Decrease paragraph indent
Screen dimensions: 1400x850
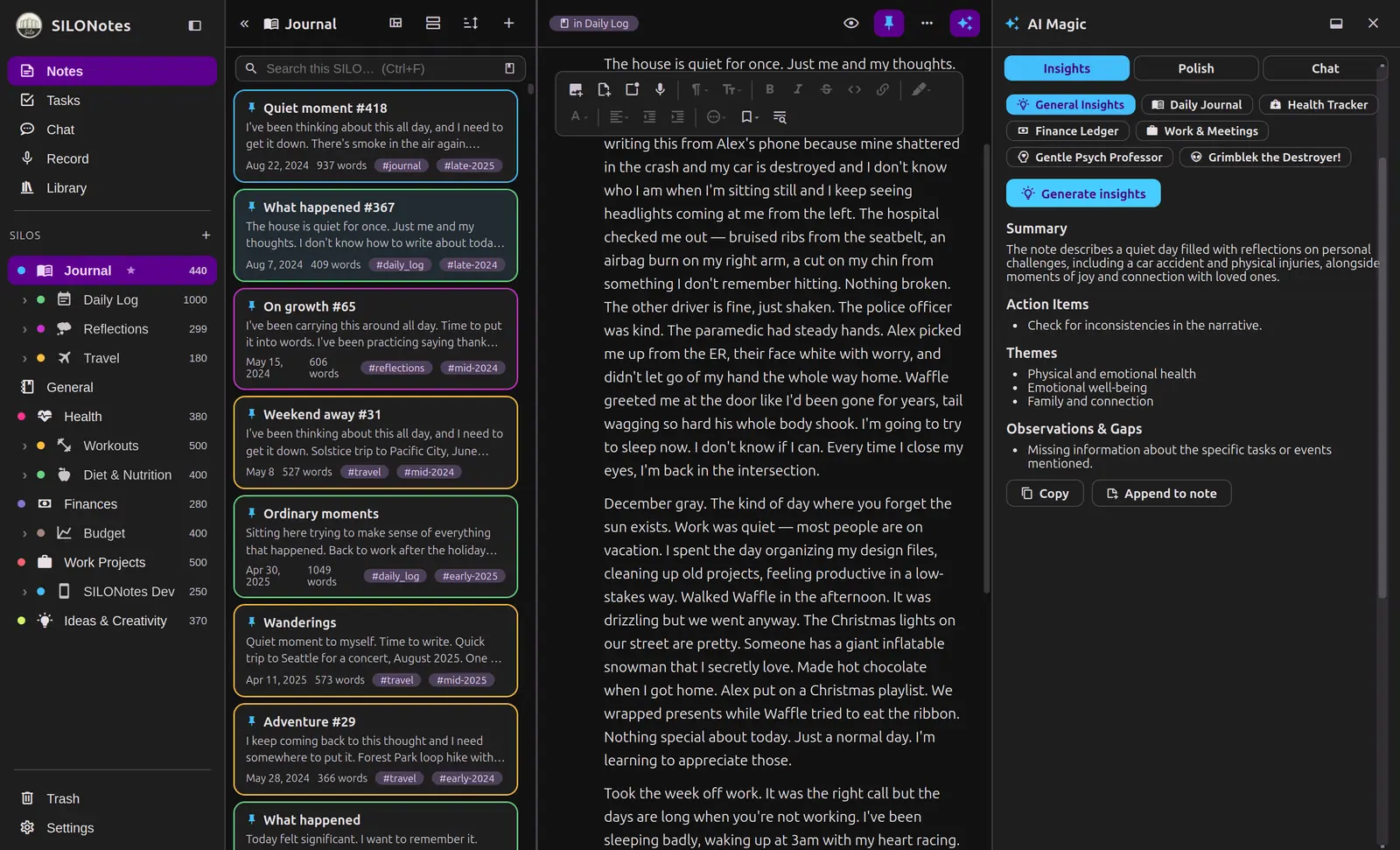649,116
